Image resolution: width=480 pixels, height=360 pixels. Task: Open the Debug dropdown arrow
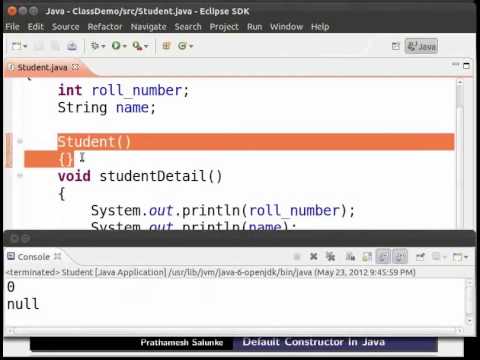pos(103,46)
